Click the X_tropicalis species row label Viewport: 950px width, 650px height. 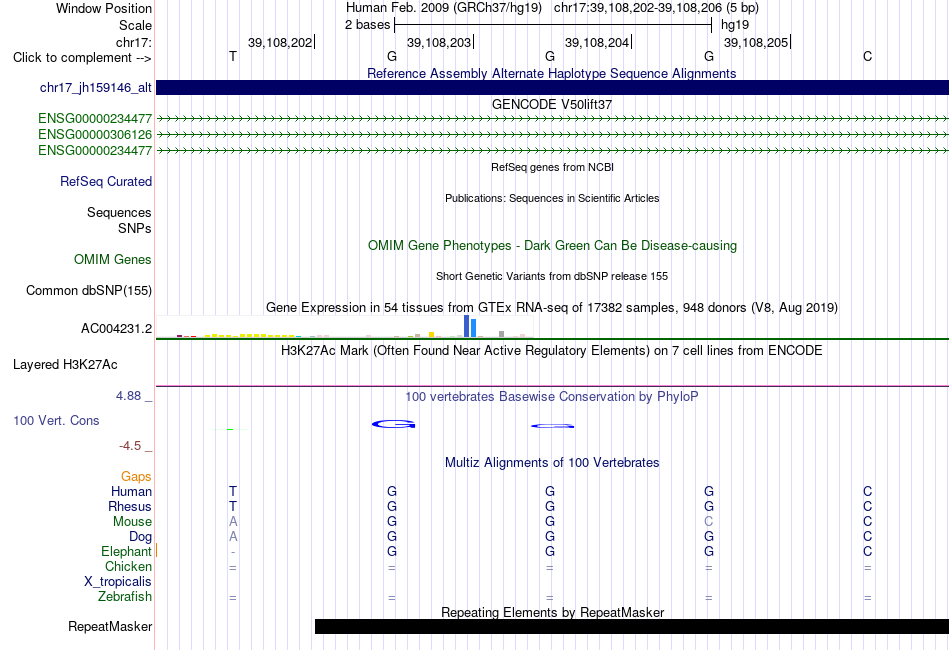pos(118,582)
